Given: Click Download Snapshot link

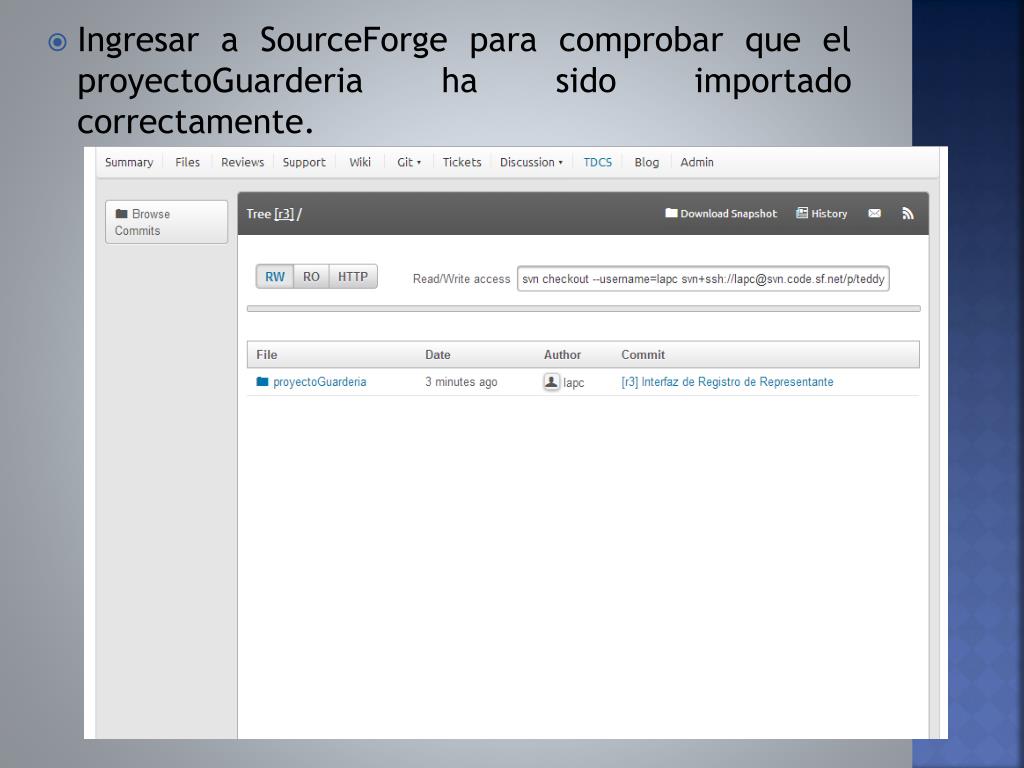Looking at the screenshot, I should point(721,214).
